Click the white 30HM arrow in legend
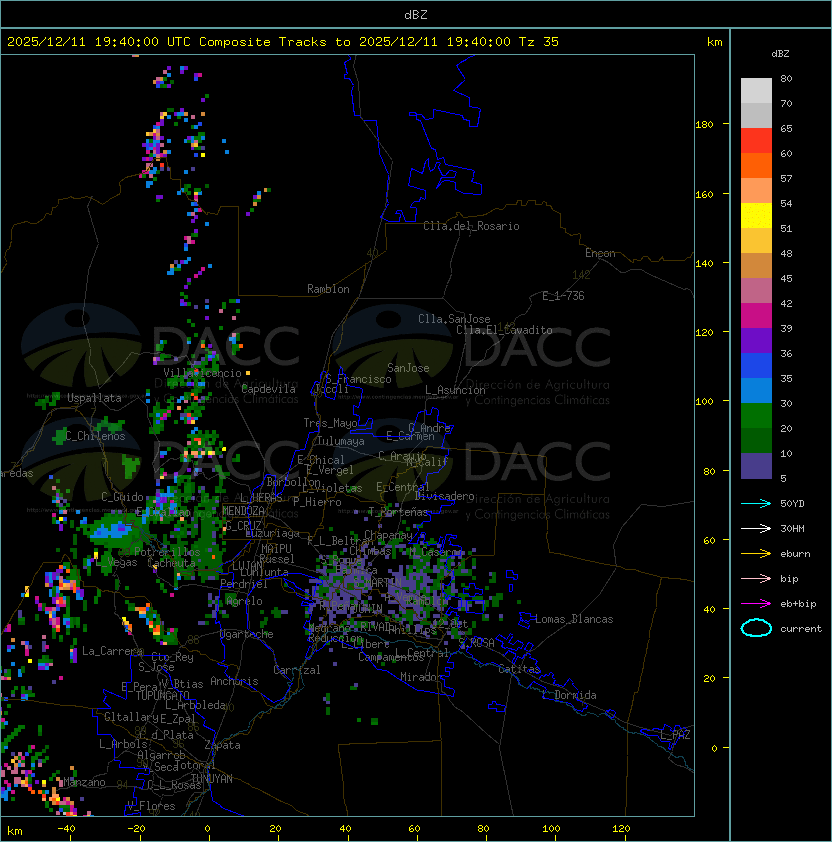Screen dimensions: 832x842 tap(756, 529)
